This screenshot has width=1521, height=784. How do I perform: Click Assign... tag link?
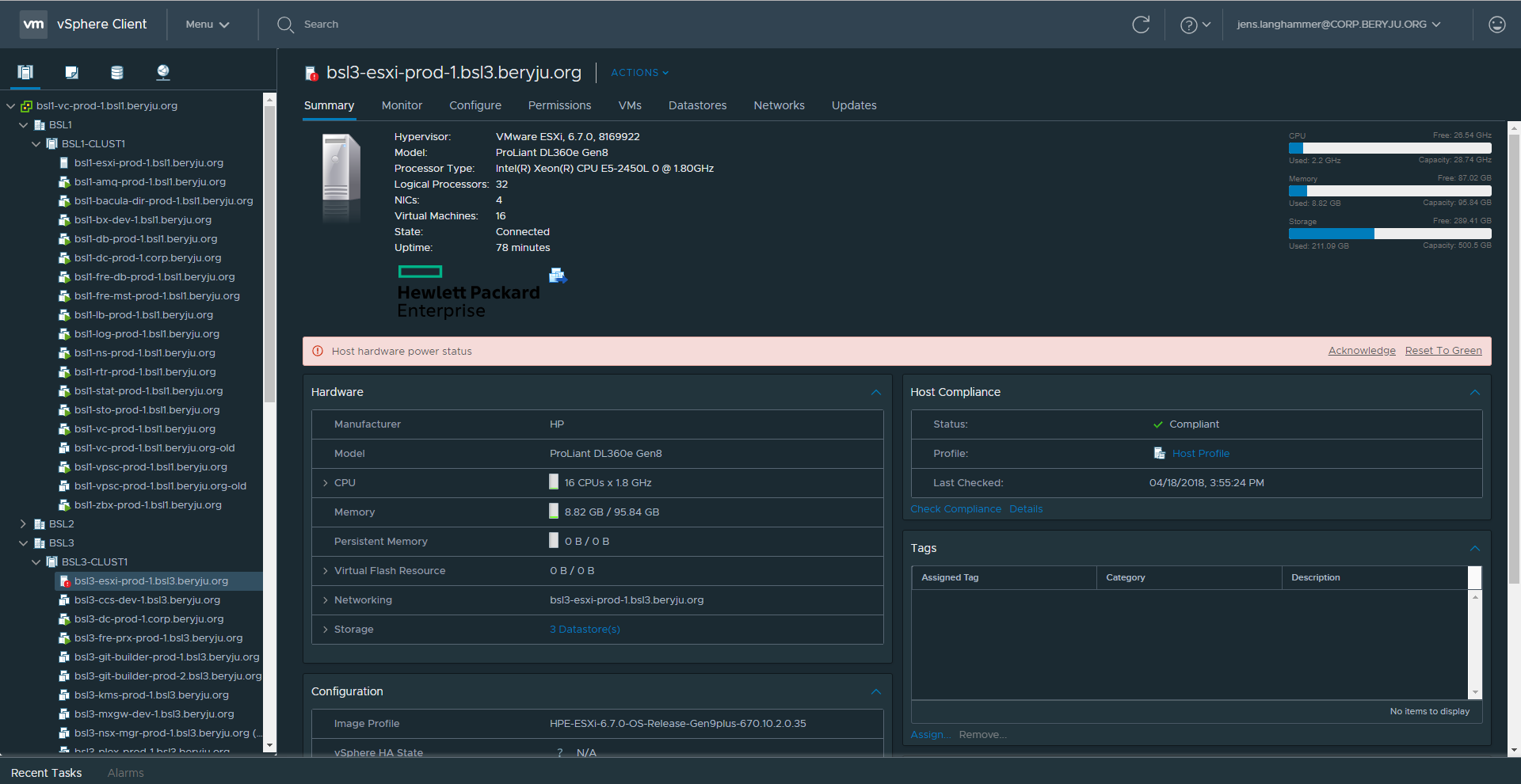pyautogui.click(x=930, y=735)
